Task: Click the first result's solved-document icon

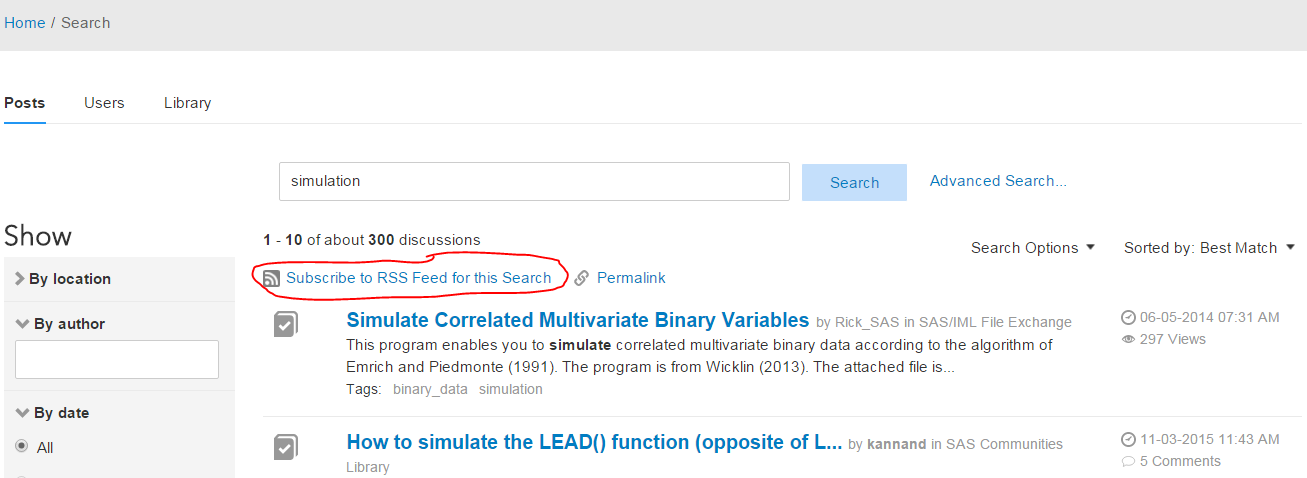Action: (286, 324)
